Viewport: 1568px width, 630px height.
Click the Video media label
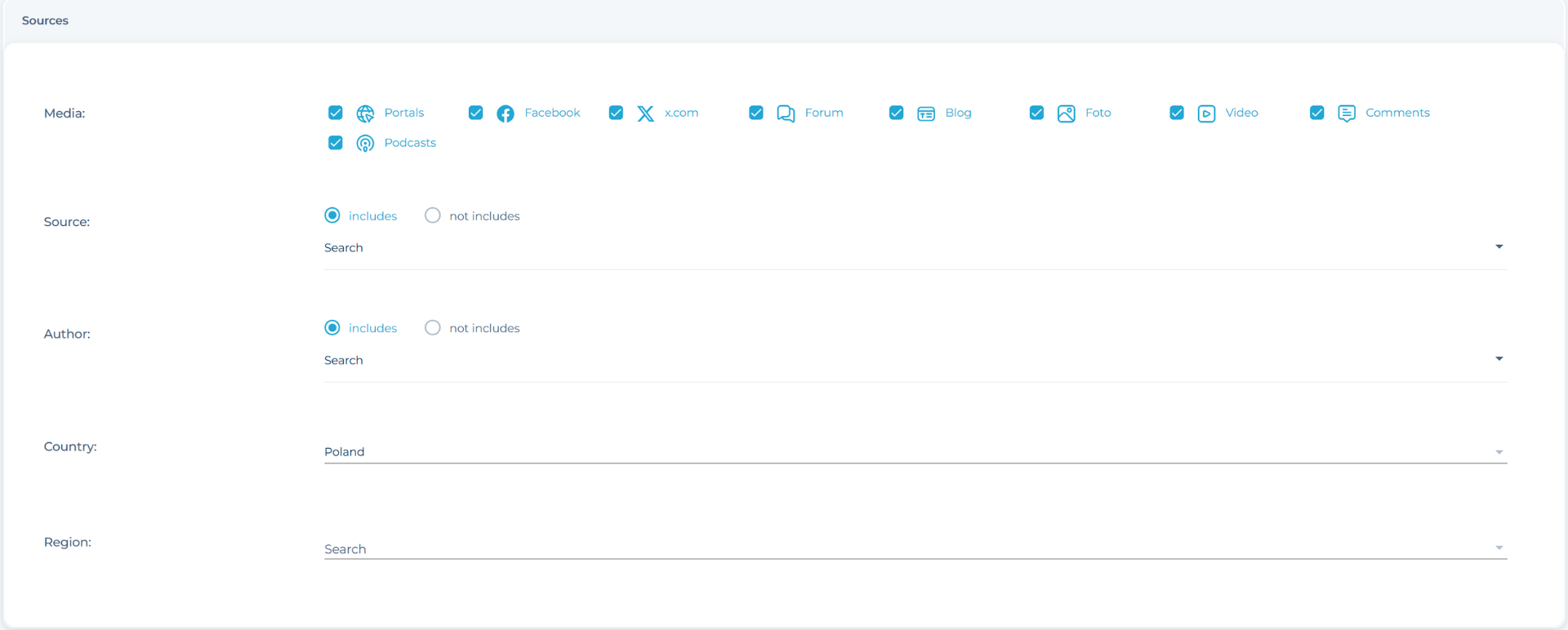(1241, 113)
